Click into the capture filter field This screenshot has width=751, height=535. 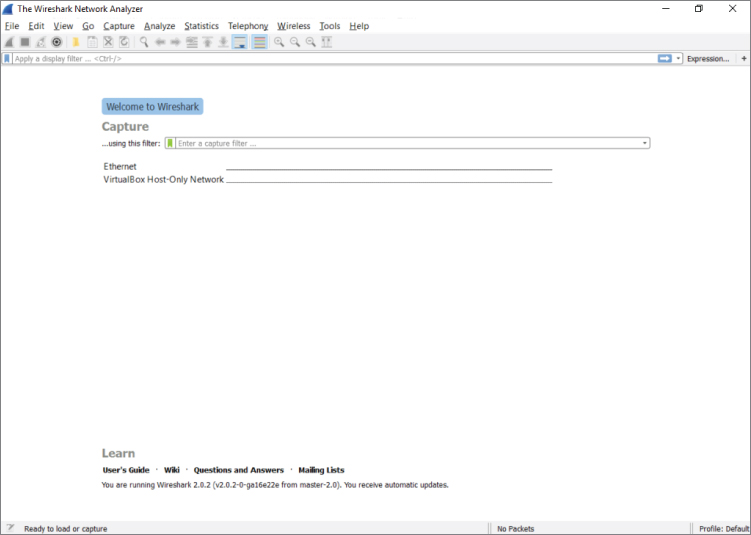pos(408,143)
